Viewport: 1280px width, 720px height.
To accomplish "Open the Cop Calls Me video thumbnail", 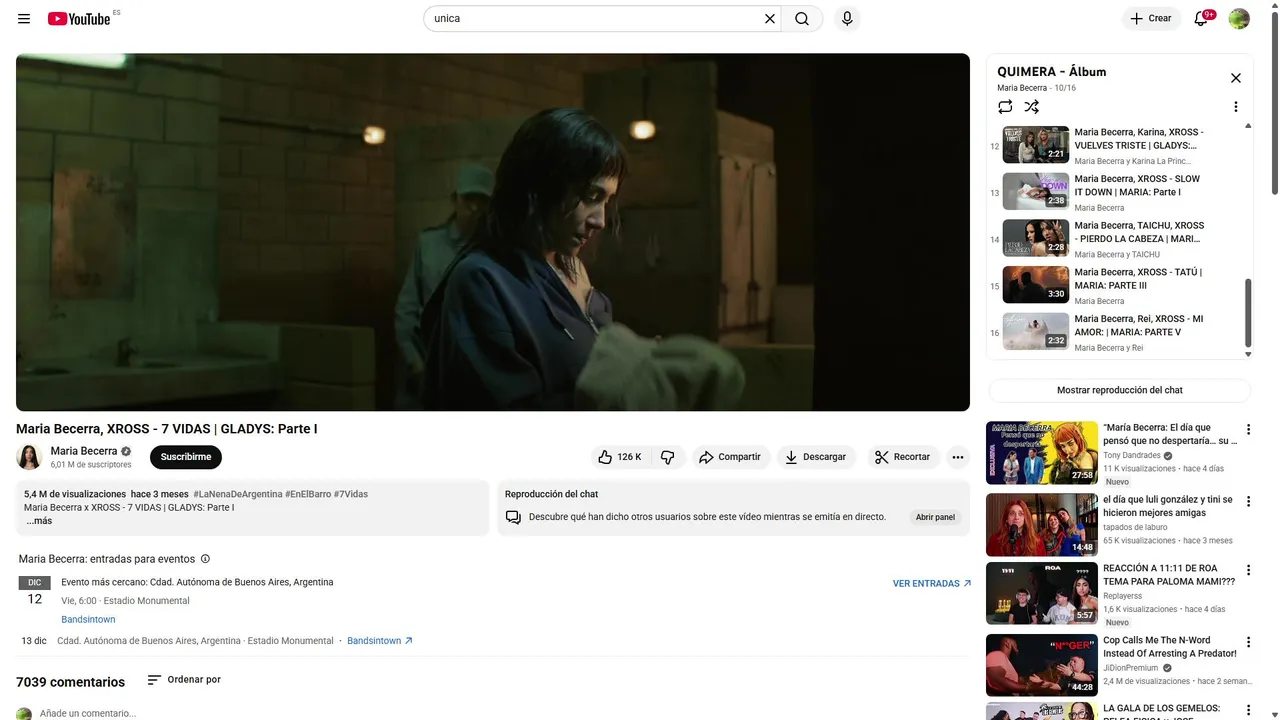I will (1042, 665).
